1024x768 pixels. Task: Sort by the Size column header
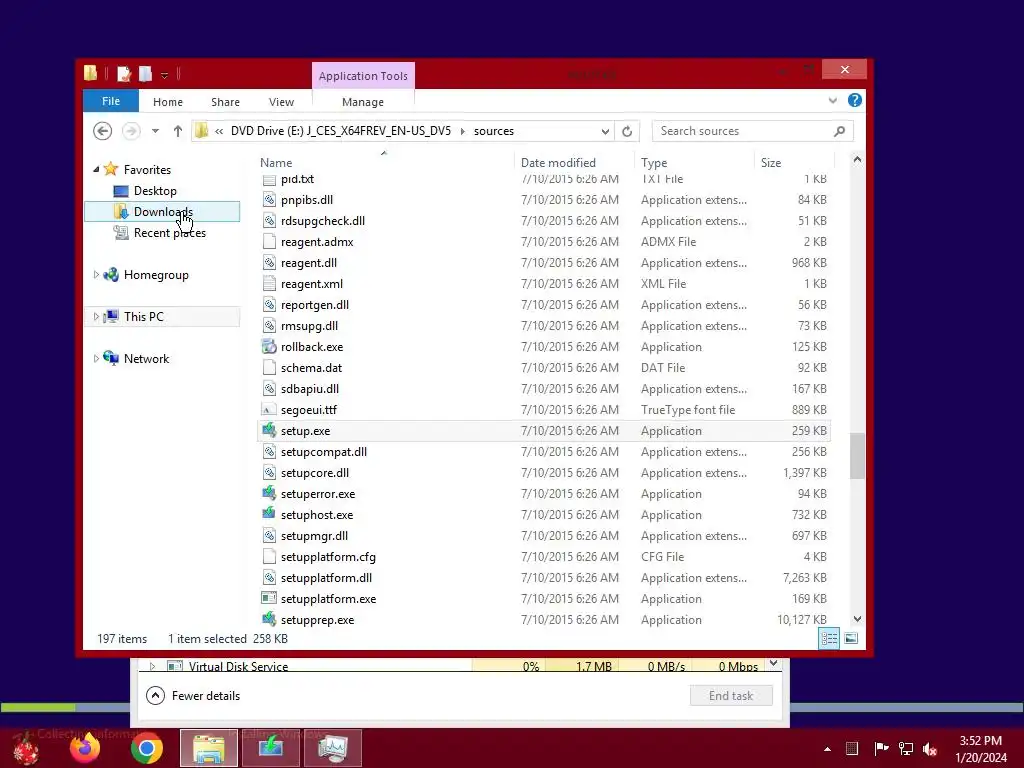[771, 163]
